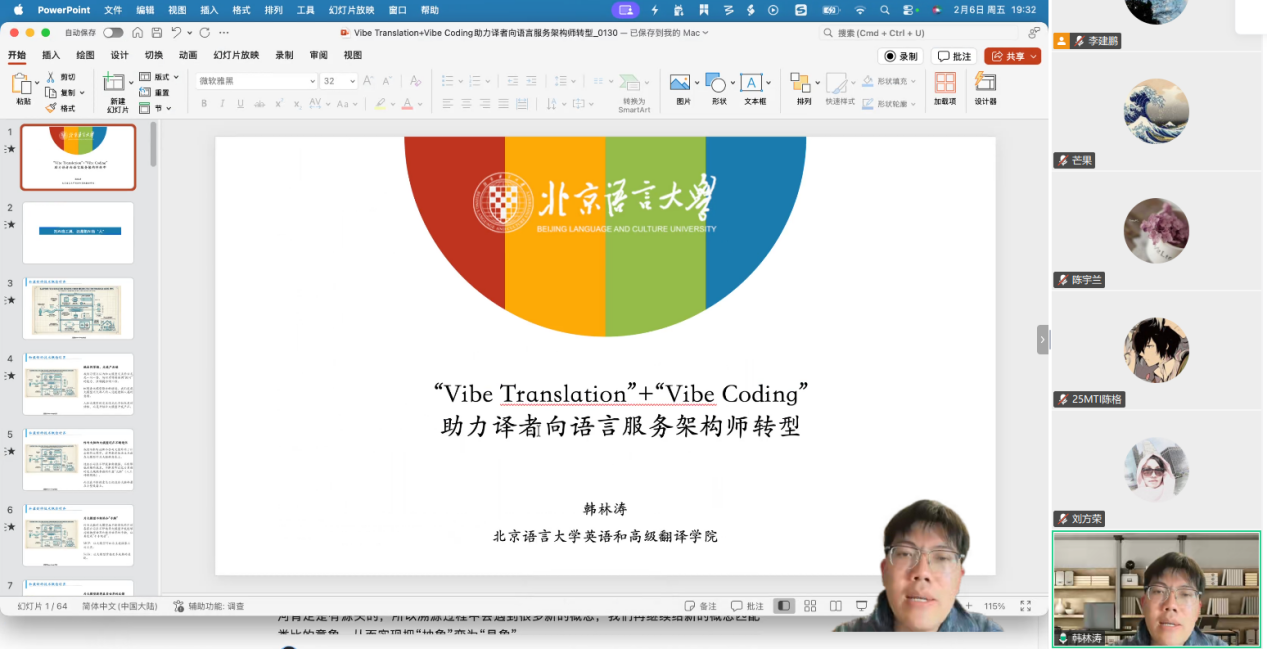This screenshot has width=1267, height=649.
Task: Open the Slide Show (幻灯片放映) ribbon tab
Action: [236, 55]
